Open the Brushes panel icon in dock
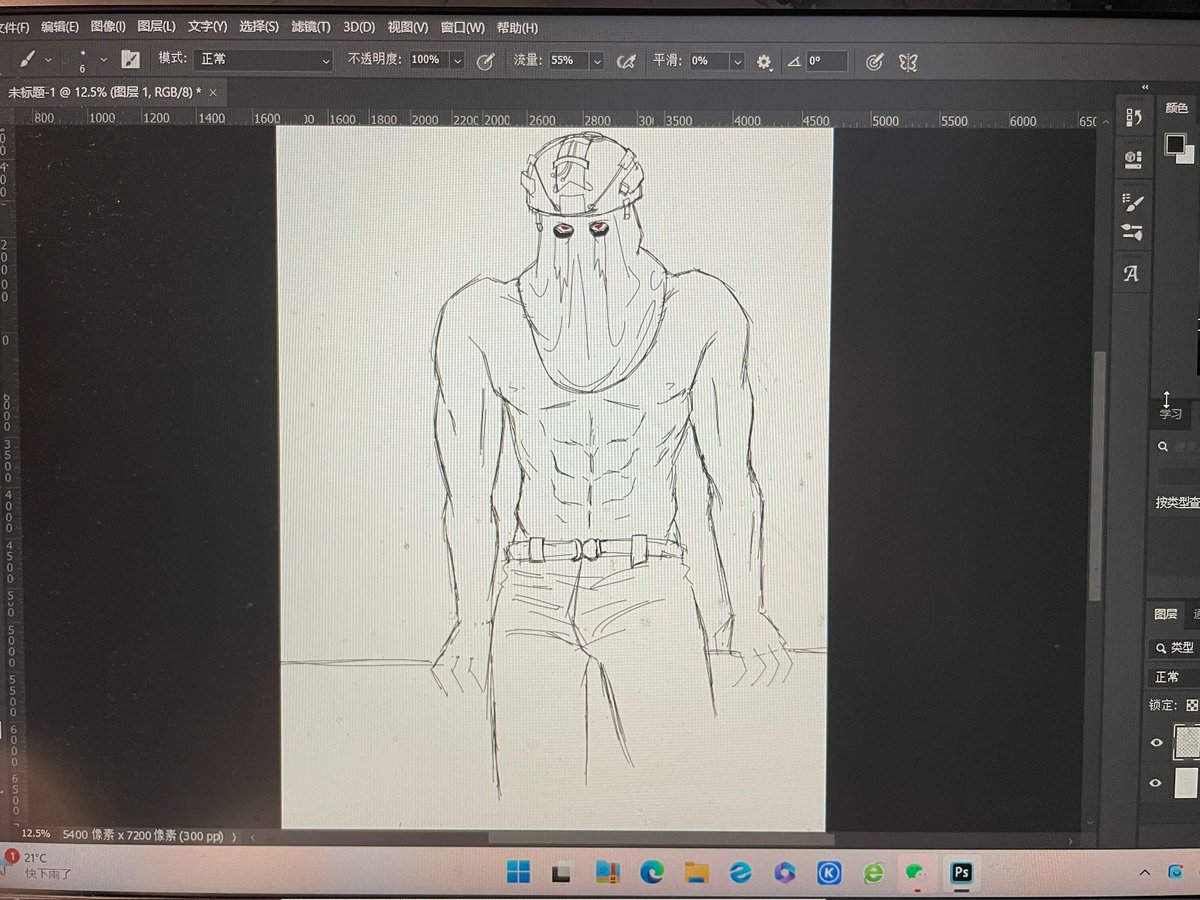The width and height of the screenshot is (1200, 900). tap(1133, 203)
